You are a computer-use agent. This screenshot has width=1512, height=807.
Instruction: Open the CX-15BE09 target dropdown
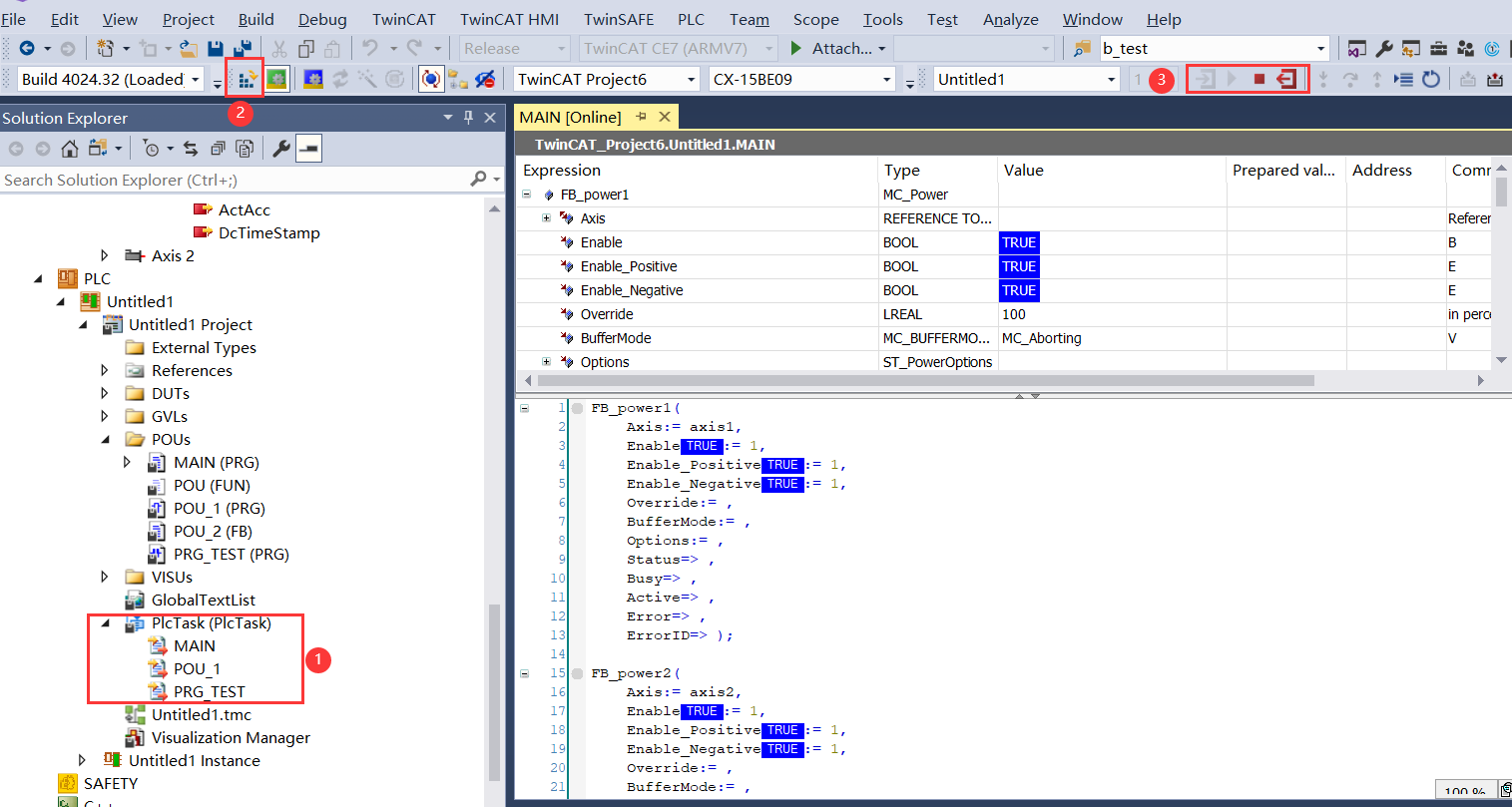pos(886,79)
